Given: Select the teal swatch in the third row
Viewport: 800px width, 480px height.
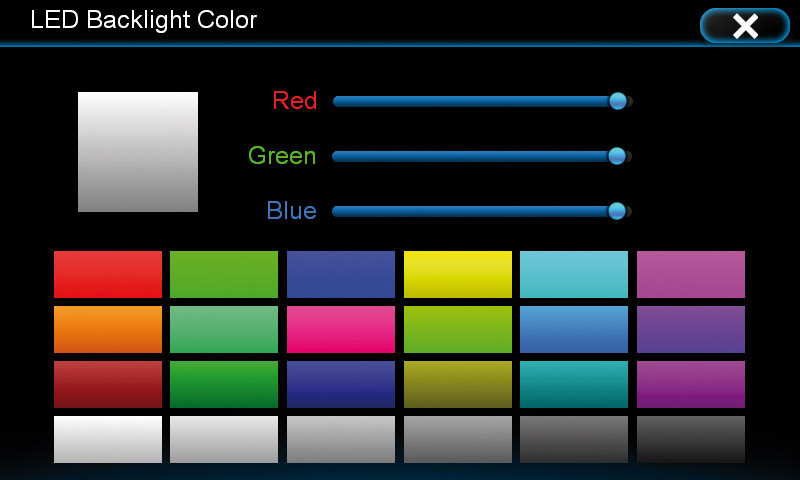Looking at the screenshot, I should pyautogui.click(x=574, y=384).
